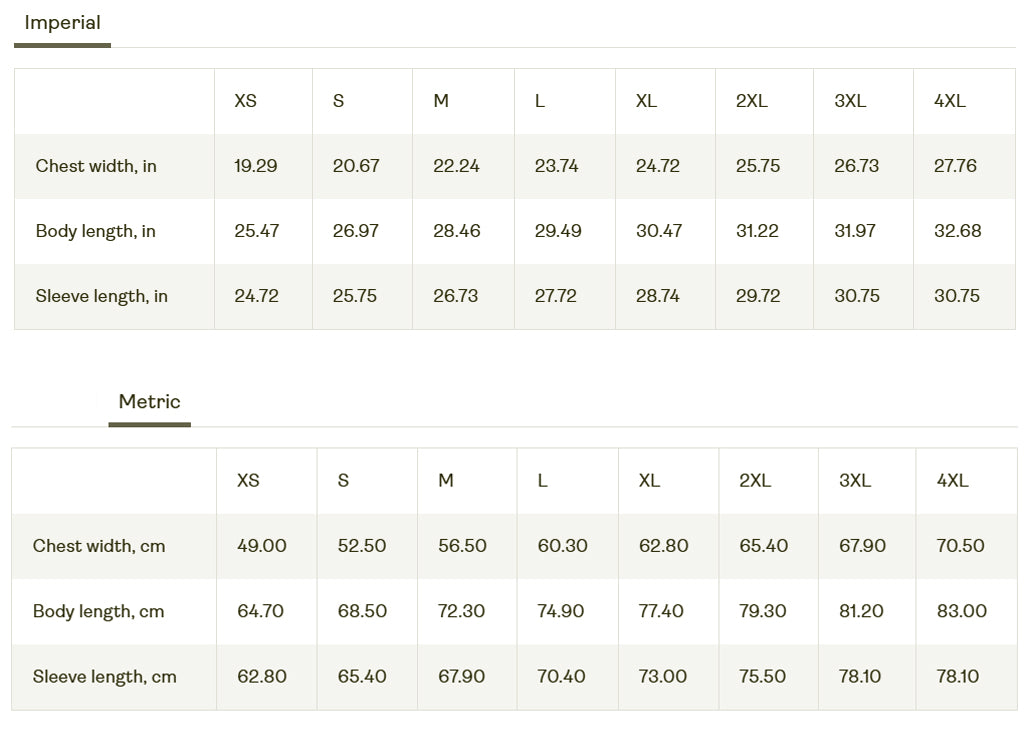Click the 72.30 body length value
The height and width of the screenshot is (737, 1035).
(x=462, y=611)
